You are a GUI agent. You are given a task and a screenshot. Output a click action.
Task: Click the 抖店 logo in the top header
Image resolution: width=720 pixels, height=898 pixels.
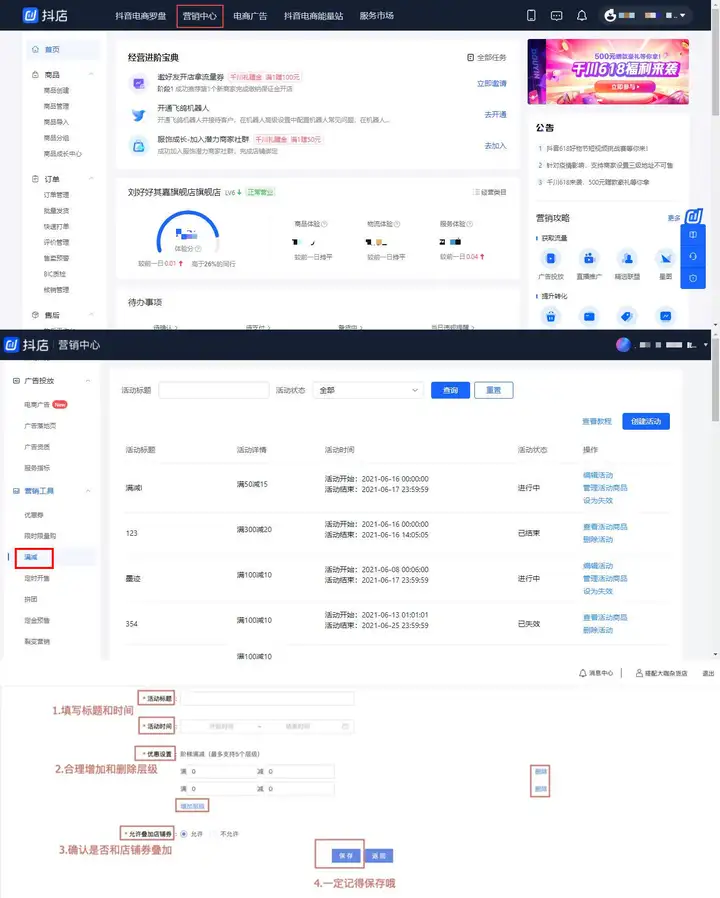45,15
